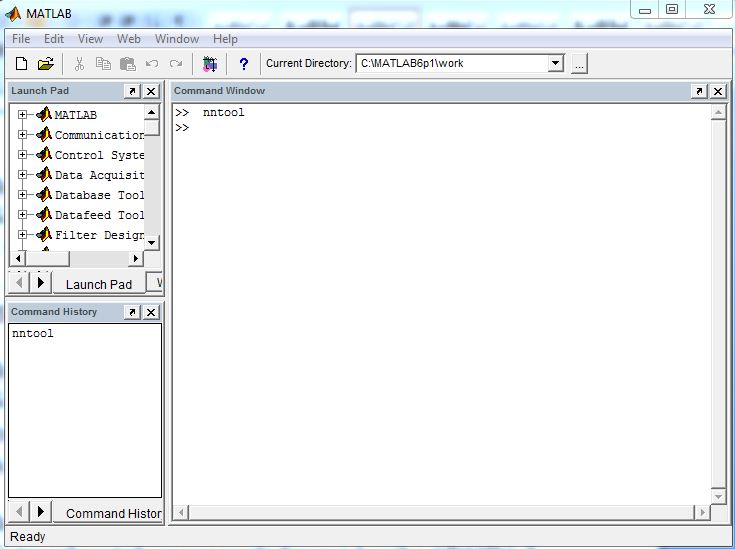Open the Edit menu
Viewport: 735px width, 549px height.
click(x=54, y=39)
